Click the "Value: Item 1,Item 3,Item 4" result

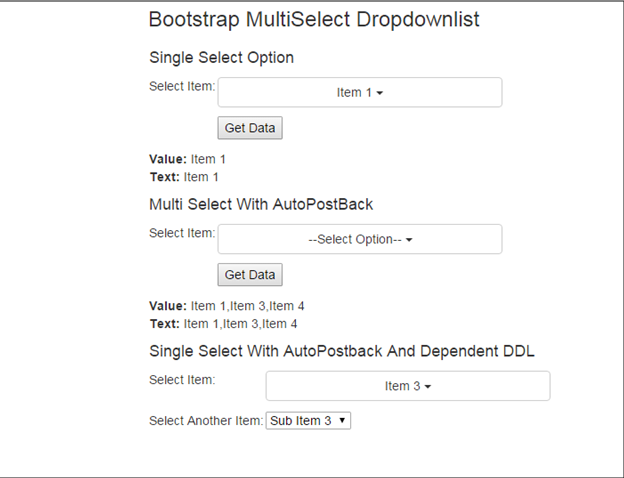(234, 306)
